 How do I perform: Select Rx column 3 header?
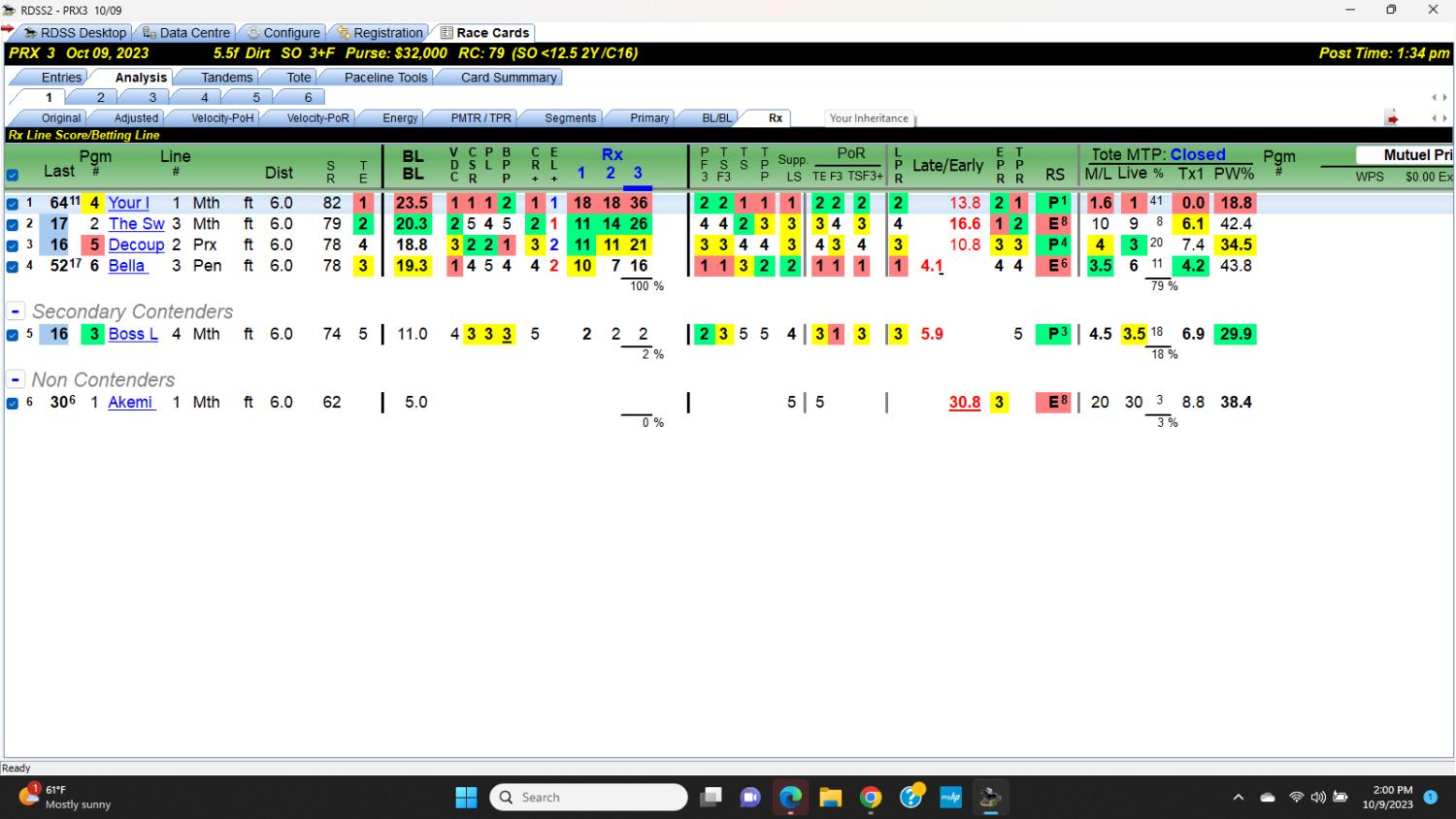[x=638, y=173]
